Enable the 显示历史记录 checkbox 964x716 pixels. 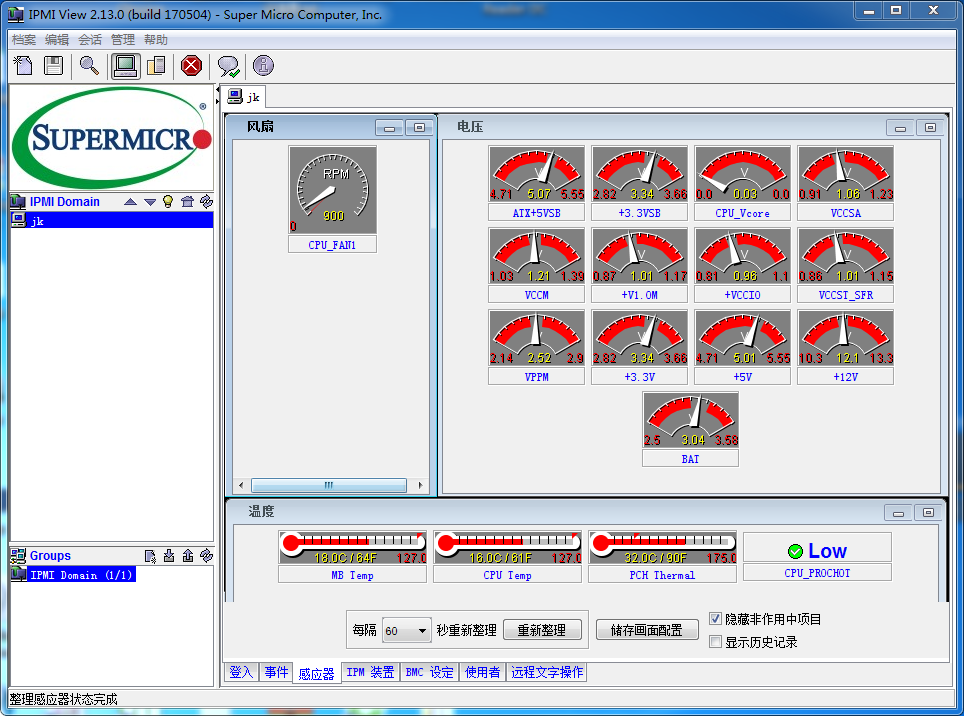(715, 642)
